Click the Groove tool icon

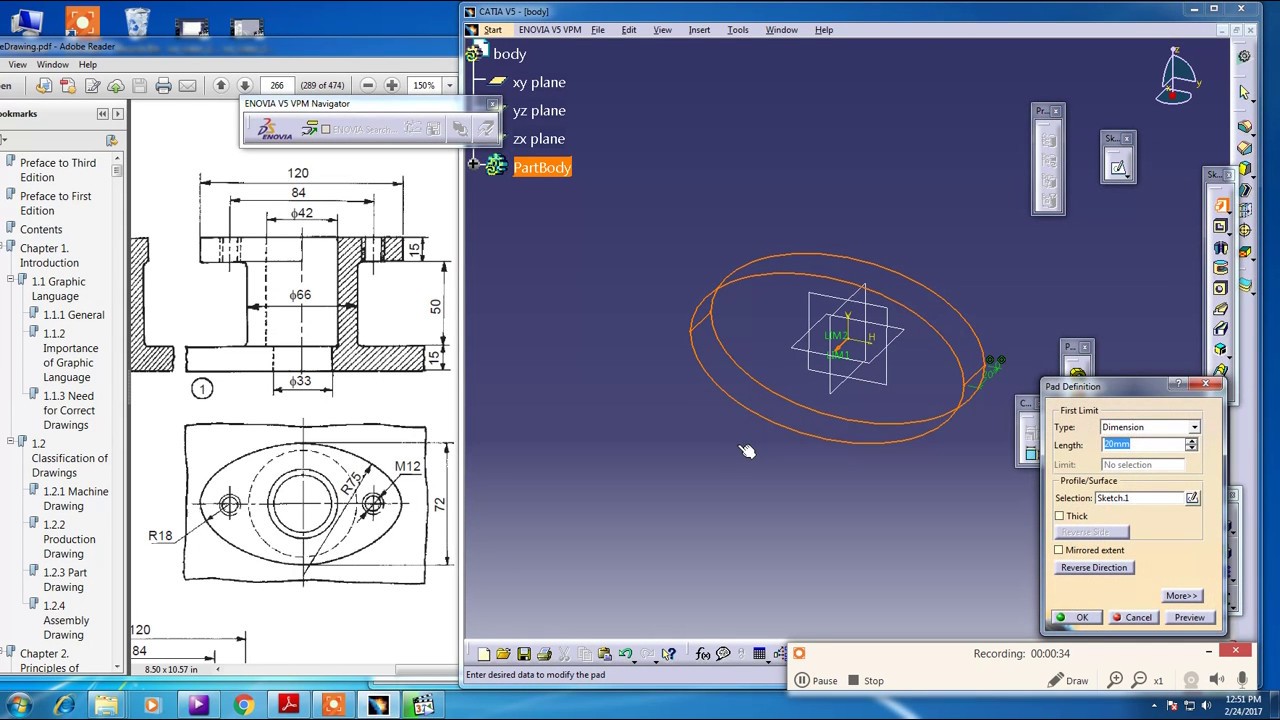click(x=1221, y=268)
